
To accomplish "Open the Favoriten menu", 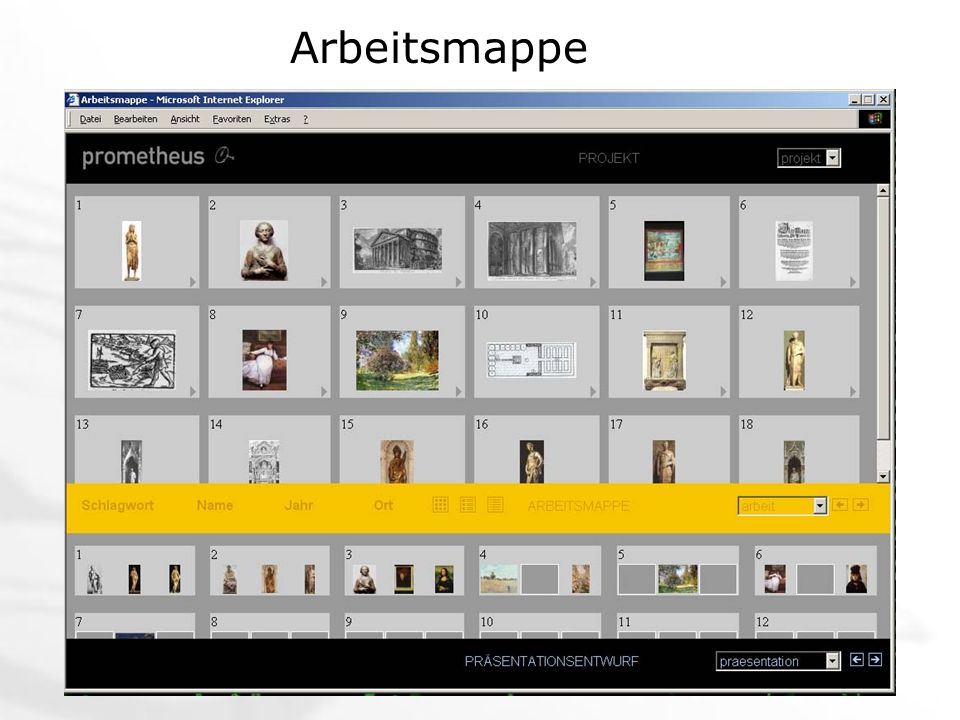I will tap(231, 119).
